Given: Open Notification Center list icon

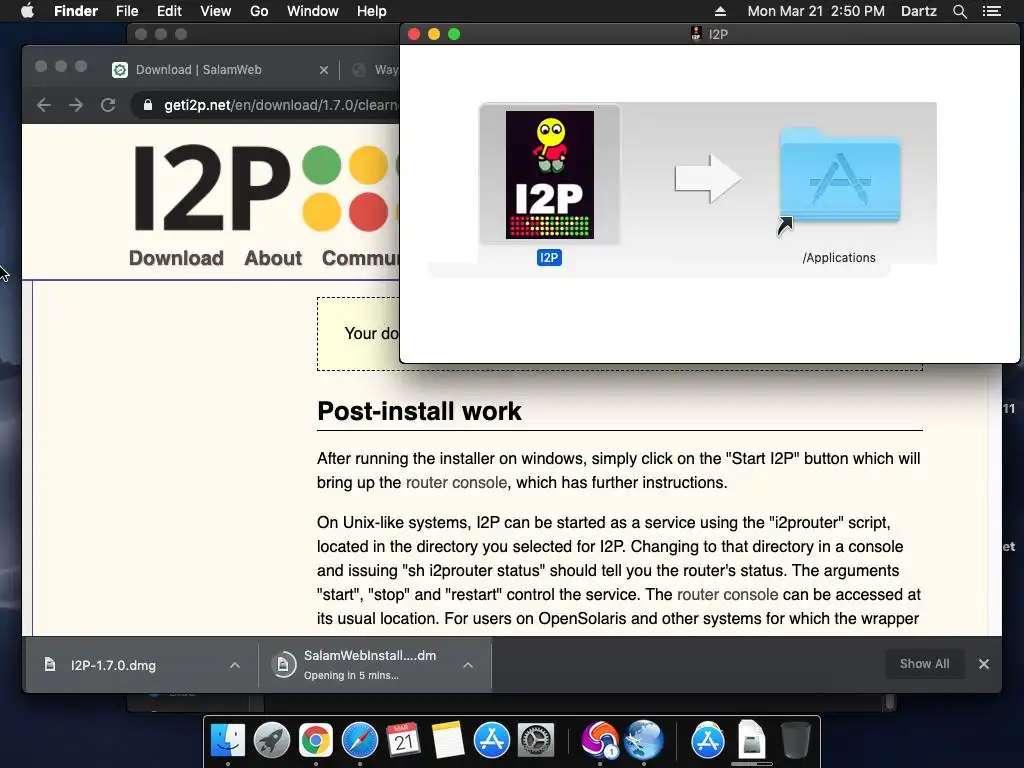Looking at the screenshot, I should coord(991,11).
